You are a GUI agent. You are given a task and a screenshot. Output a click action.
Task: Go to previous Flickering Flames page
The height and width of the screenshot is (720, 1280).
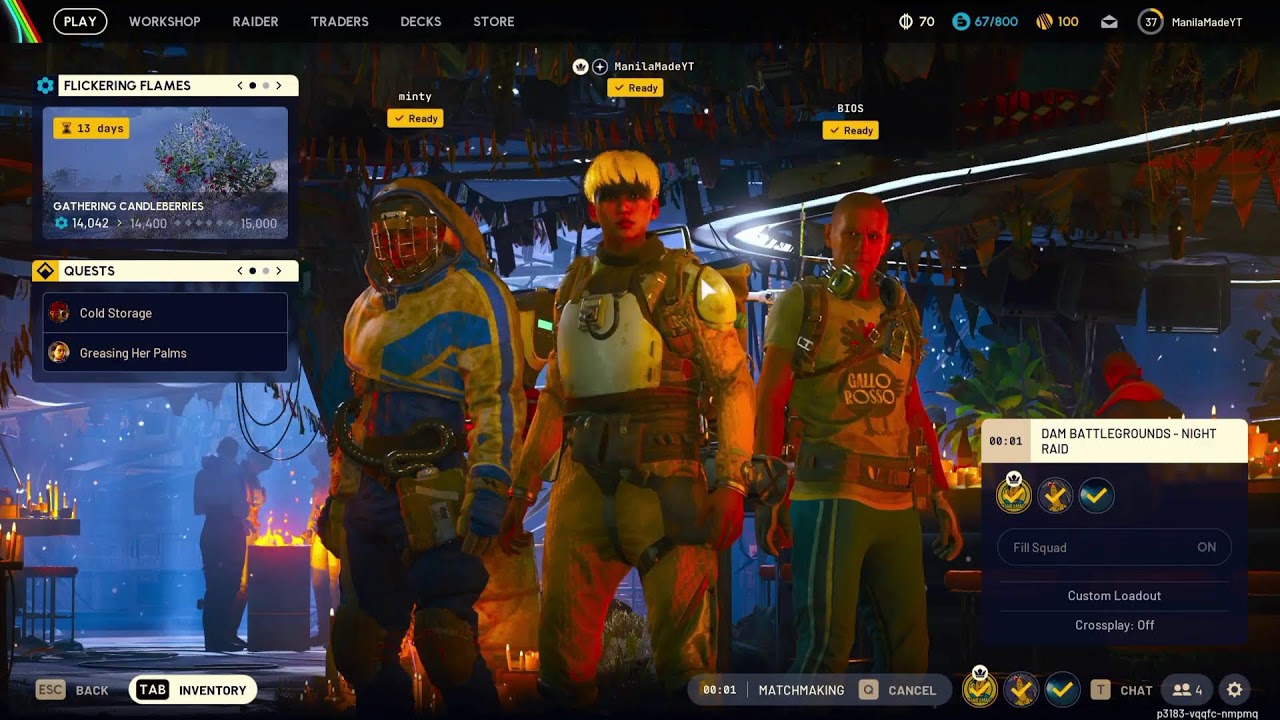[x=240, y=85]
